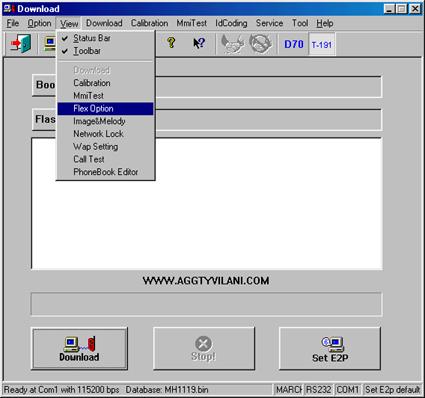Open the Help menu
This screenshot has width=425, height=398.
(325, 23)
